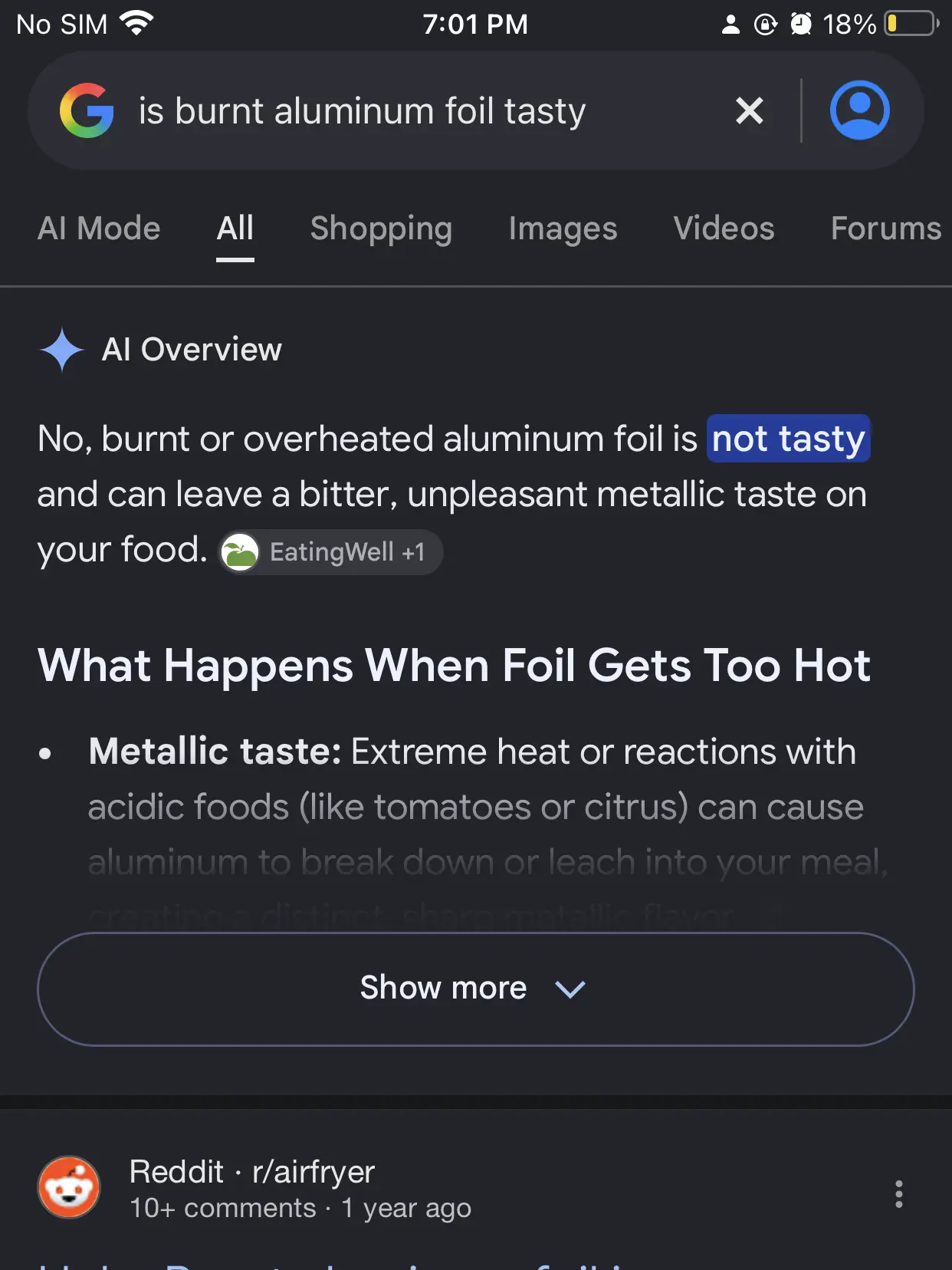Open three-dot menu for Reddit result
The height and width of the screenshot is (1270, 952).
[898, 1194]
